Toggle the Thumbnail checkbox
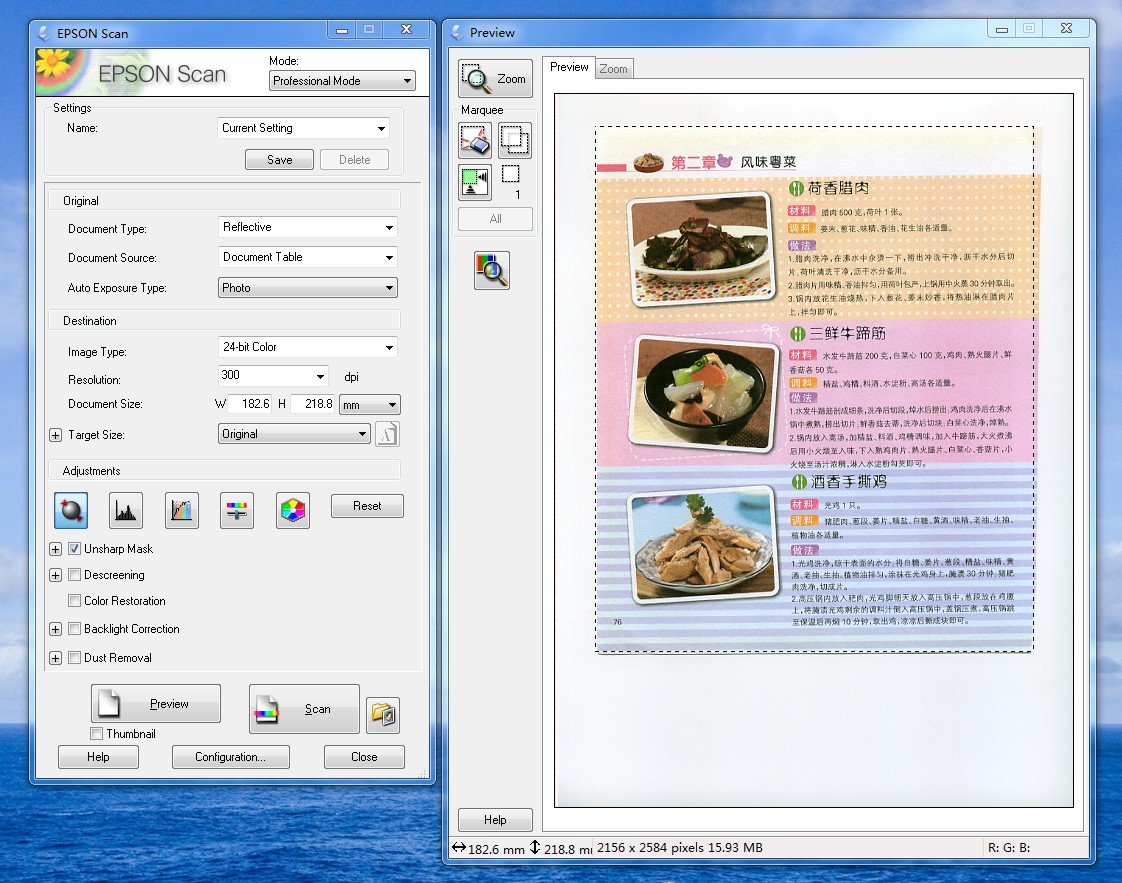The height and width of the screenshot is (883, 1122). point(97,733)
